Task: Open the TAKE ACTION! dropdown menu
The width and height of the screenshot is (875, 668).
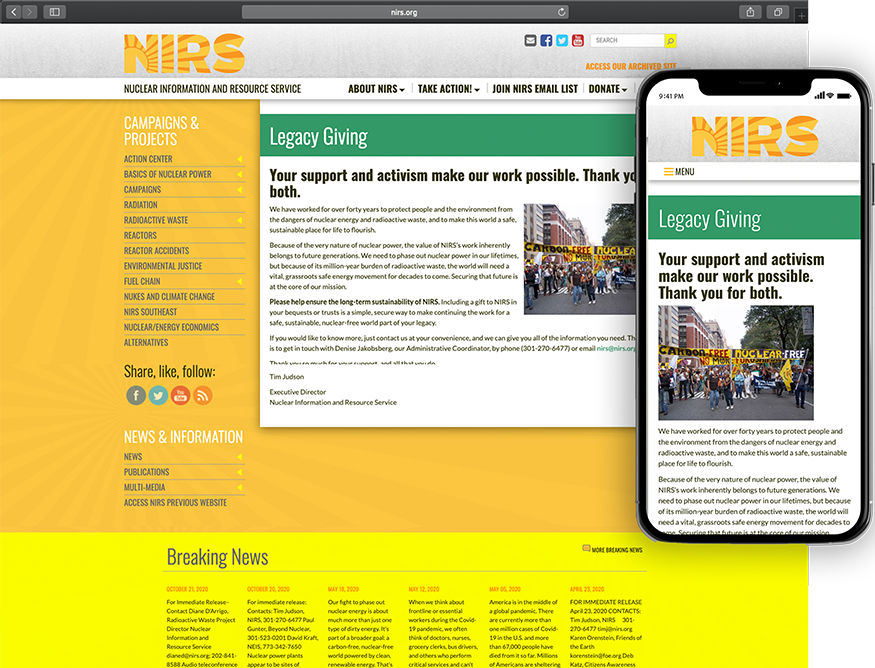Action: click(449, 89)
